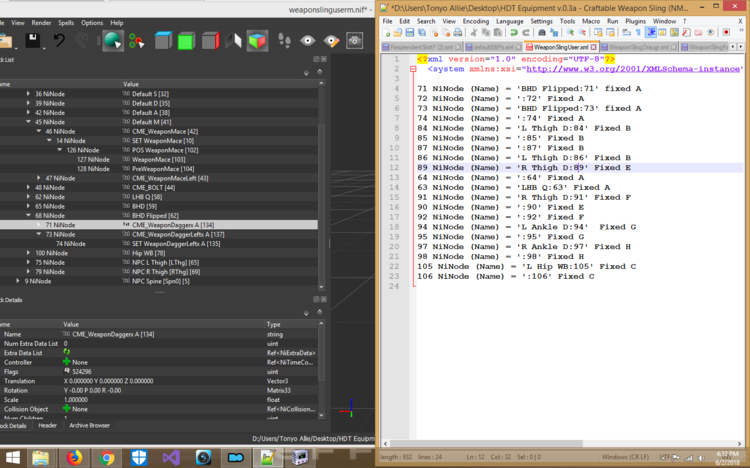Screen dimensions: 750x468
Task: Cut selection with Notepad++ scissors icon
Action: pyautogui.click(x=474, y=33)
